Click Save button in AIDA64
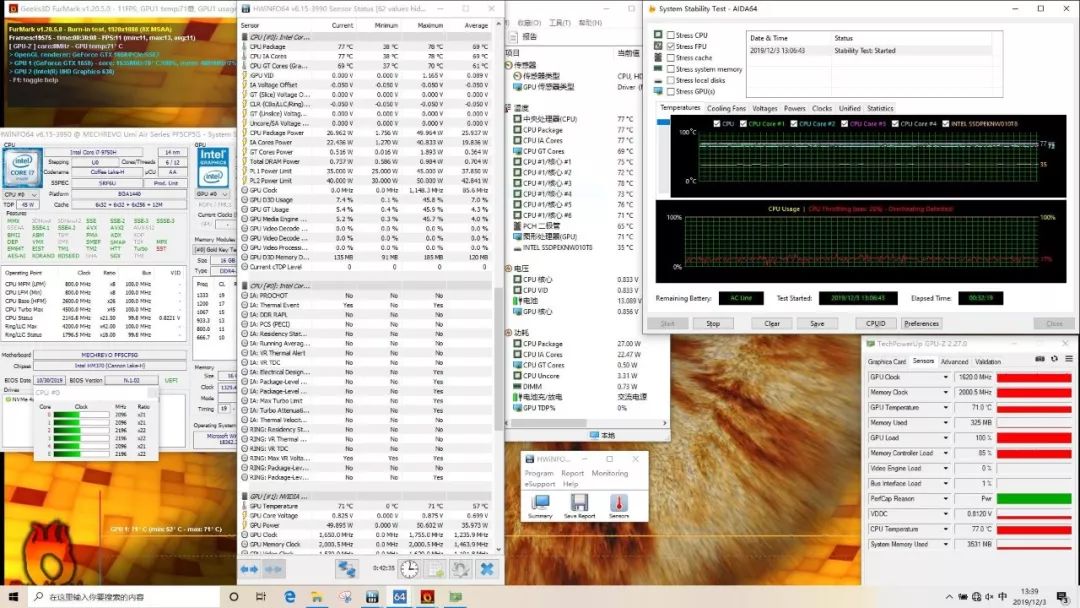Screen dimensions: 1080x608 817,323
